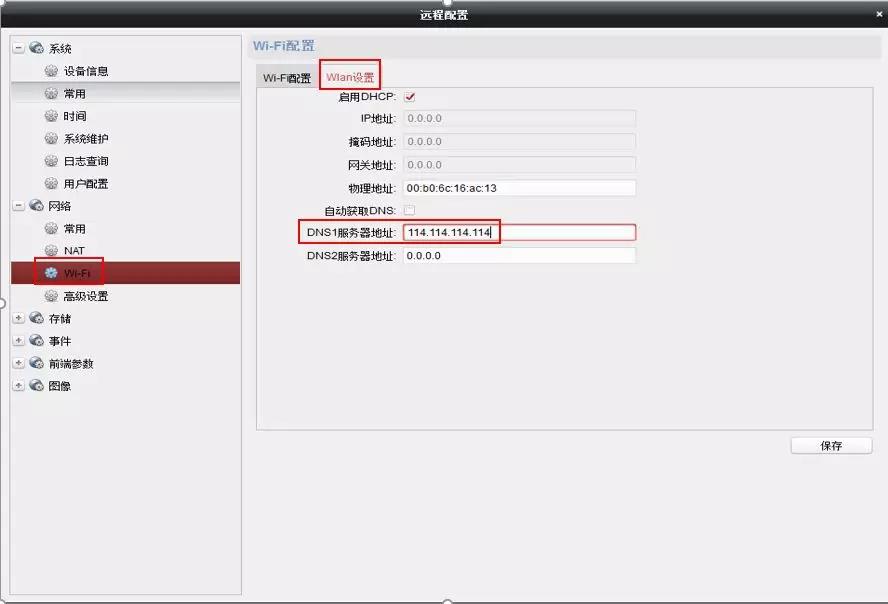The image size is (888, 604).
Task: Click the DNS1服务器地址 input field
Action: pos(519,233)
